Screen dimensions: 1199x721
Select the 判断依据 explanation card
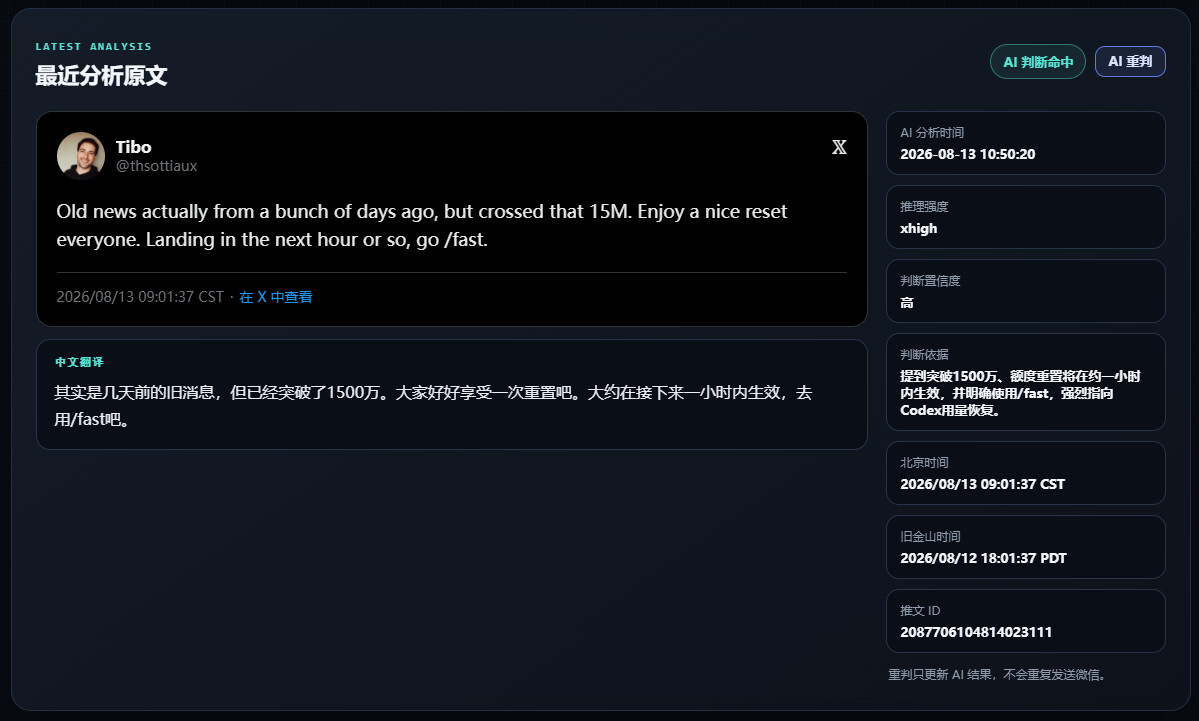[x=1025, y=382]
